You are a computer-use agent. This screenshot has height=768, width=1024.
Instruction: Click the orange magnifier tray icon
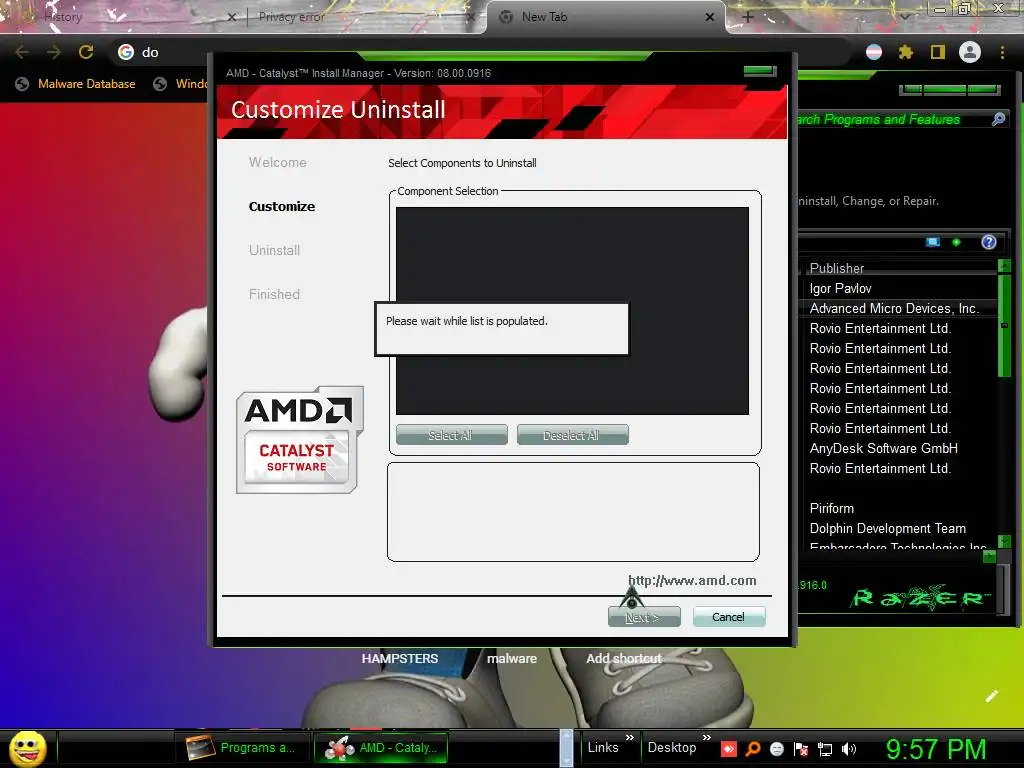click(x=753, y=749)
